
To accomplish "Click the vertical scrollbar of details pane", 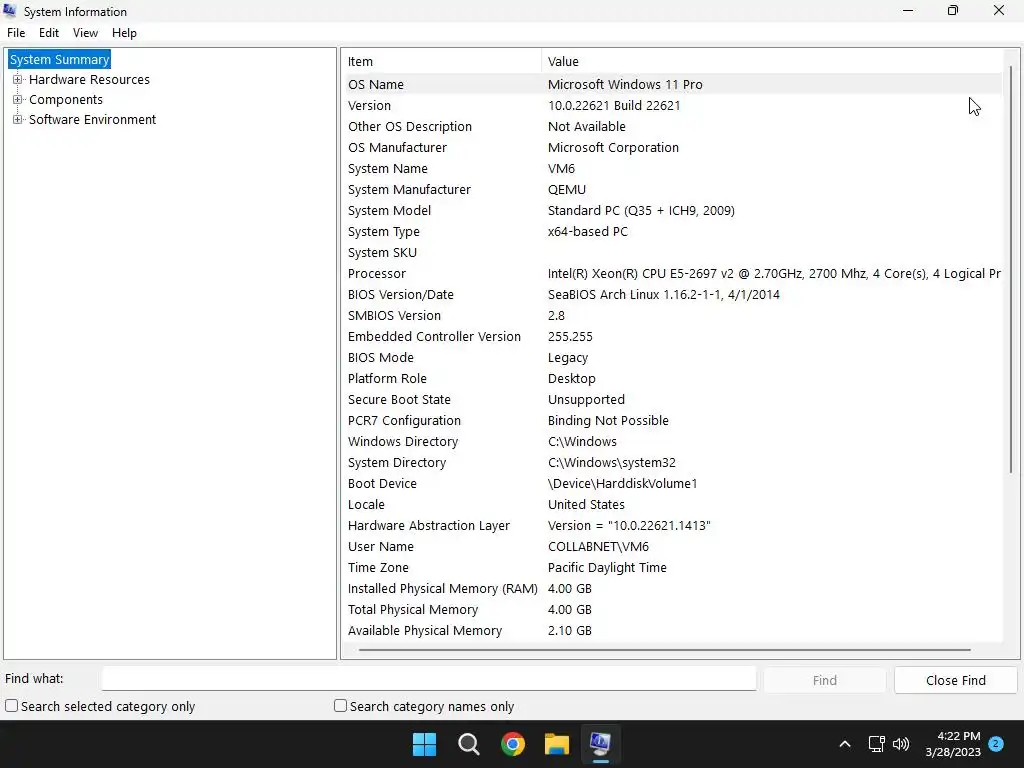I will [1011, 269].
